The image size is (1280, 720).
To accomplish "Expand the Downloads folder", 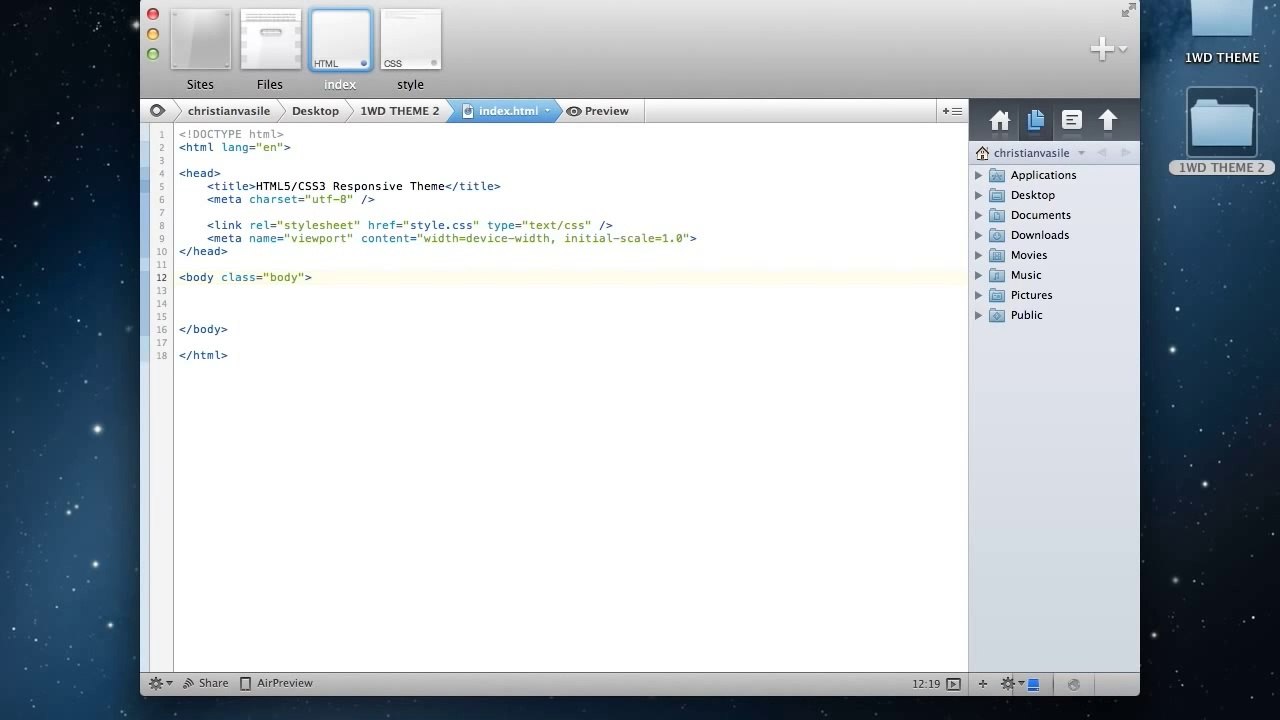I will point(979,235).
